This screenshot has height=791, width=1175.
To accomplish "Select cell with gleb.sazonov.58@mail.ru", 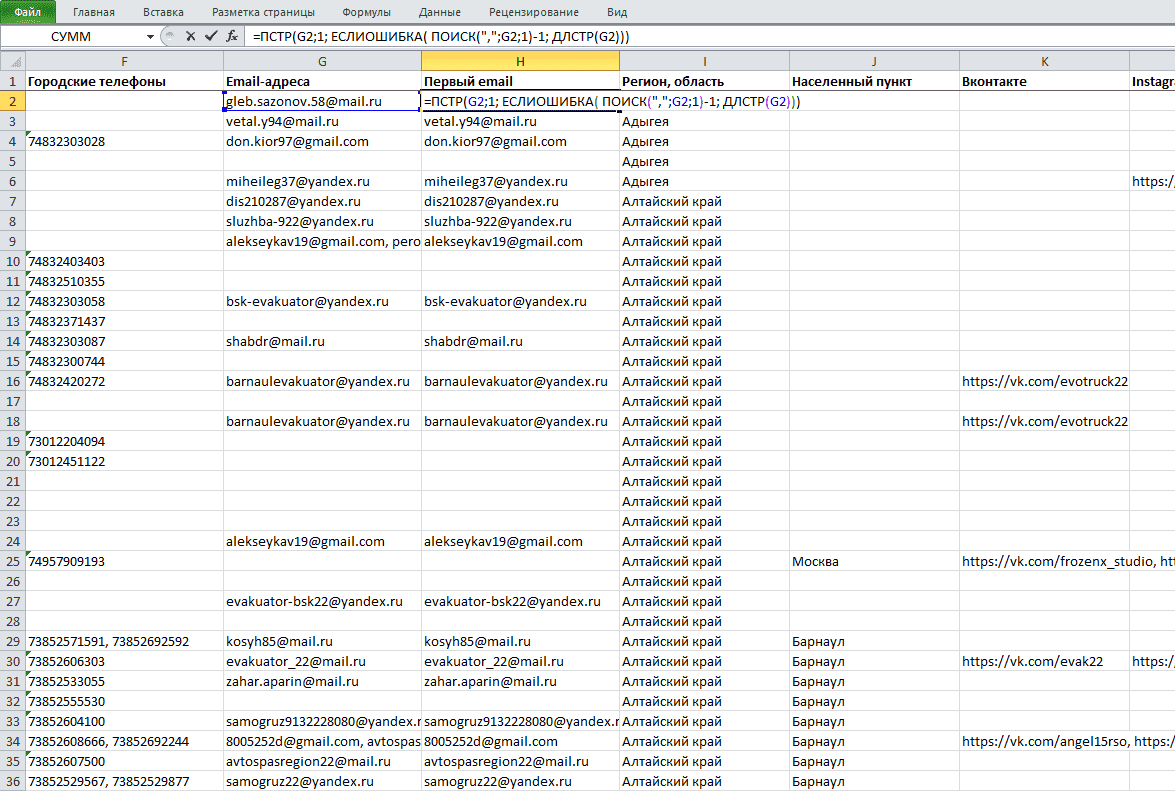I will (322, 101).
